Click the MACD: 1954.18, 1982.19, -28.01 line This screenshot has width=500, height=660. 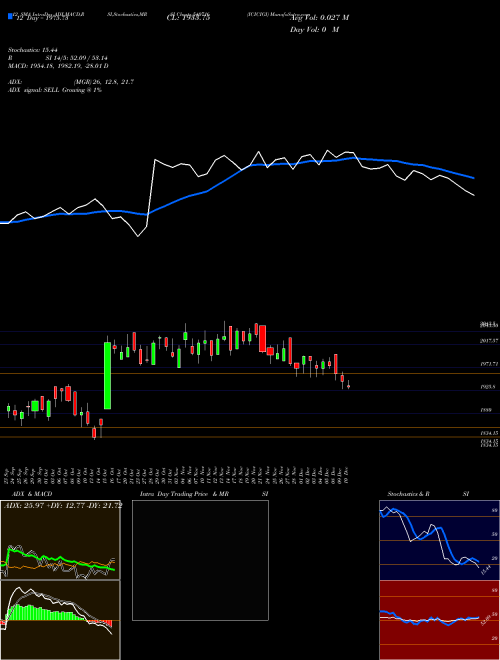[58, 66]
